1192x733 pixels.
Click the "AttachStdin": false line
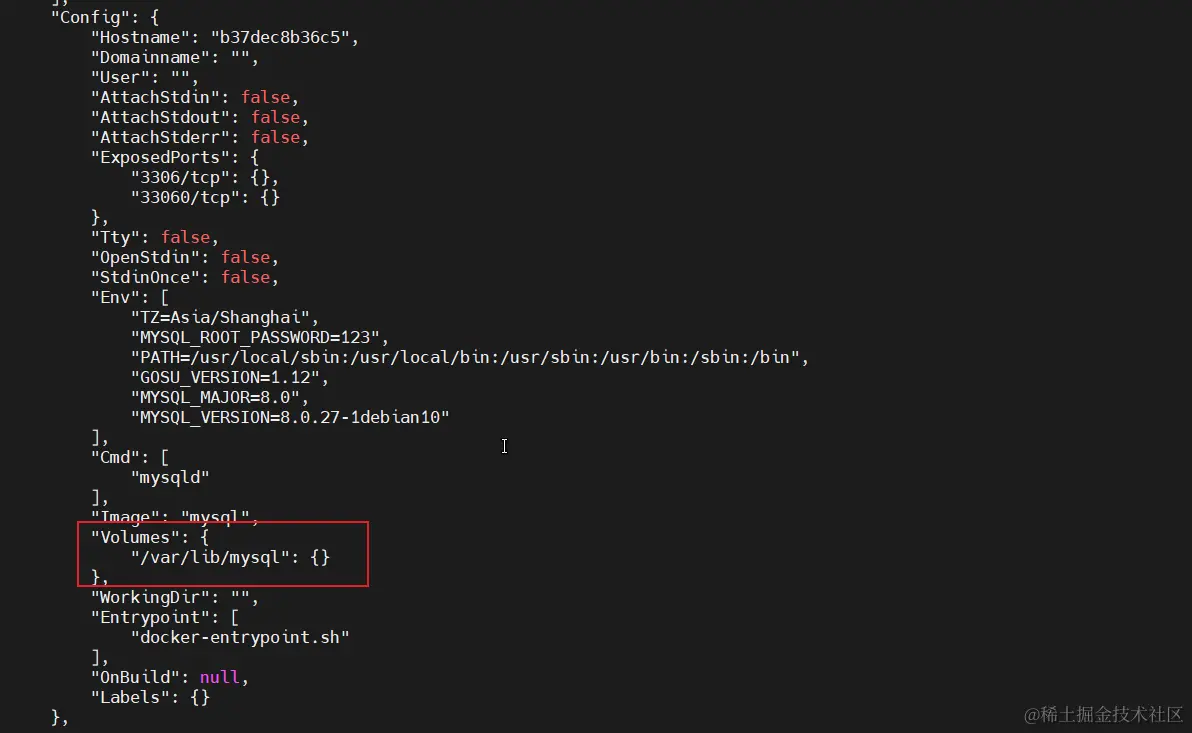tap(195, 97)
